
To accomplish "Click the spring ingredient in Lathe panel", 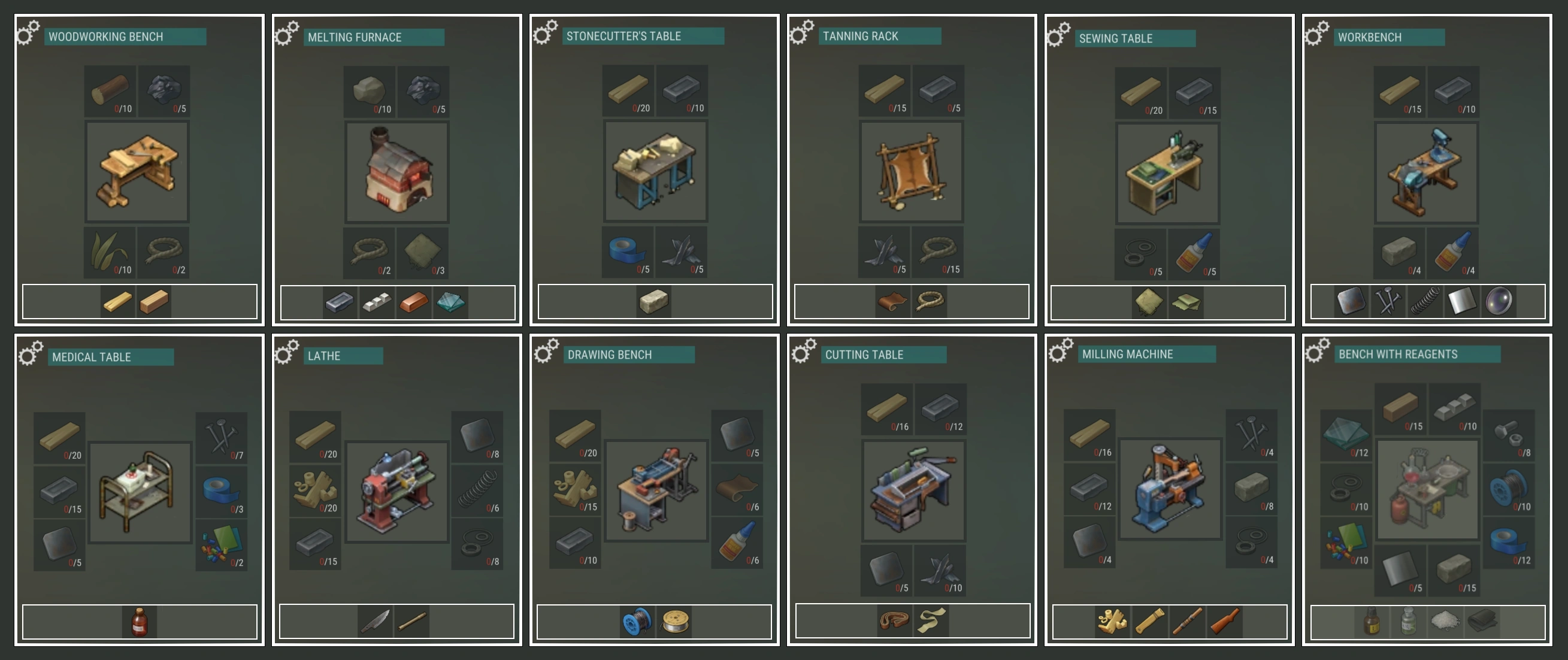I will [477, 491].
